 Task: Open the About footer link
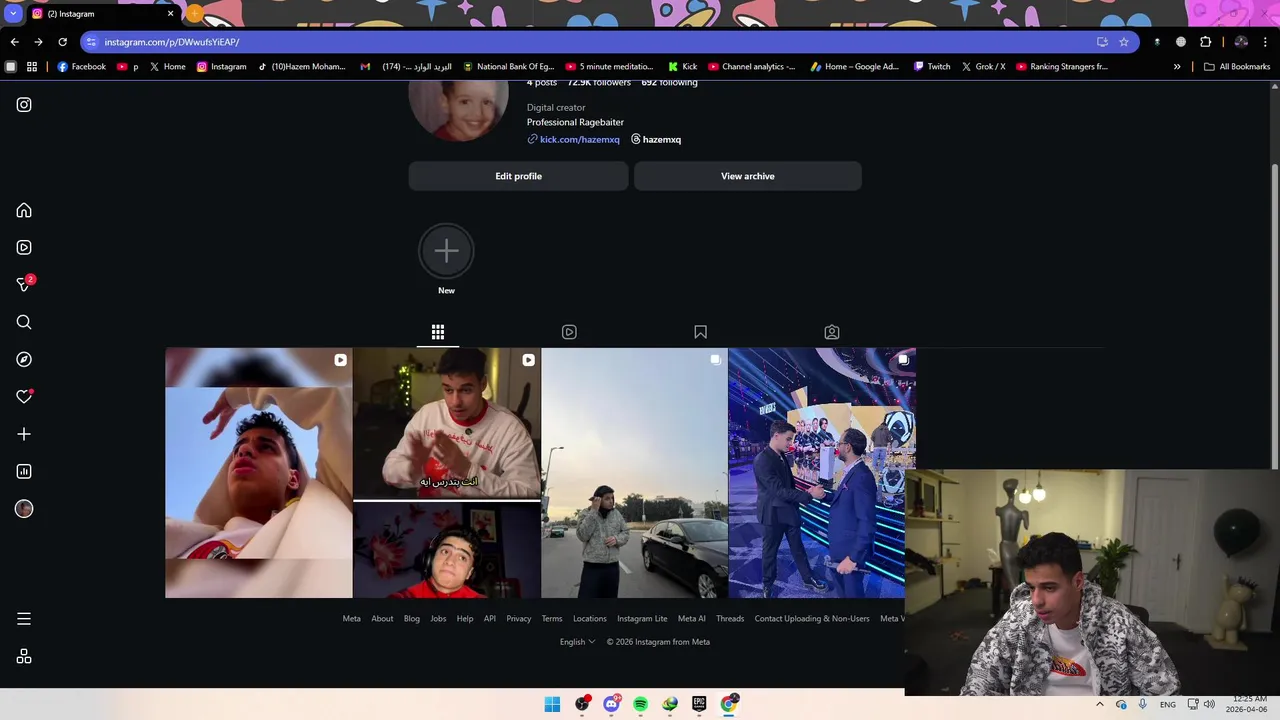point(382,619)
